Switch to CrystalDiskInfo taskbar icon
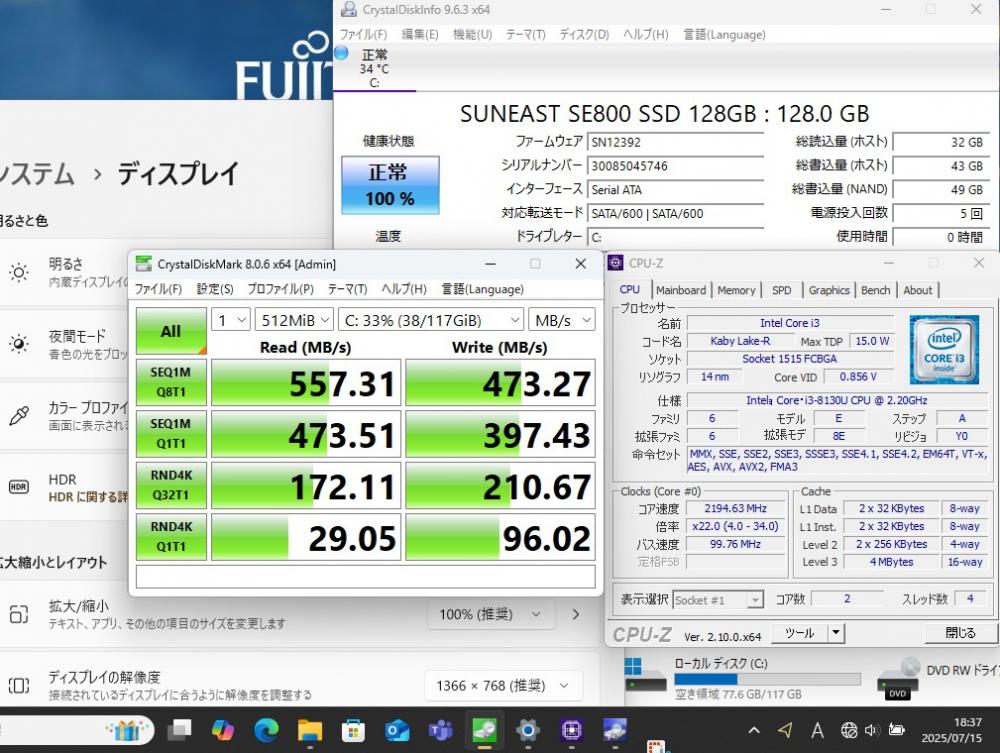 click(615, 731)
